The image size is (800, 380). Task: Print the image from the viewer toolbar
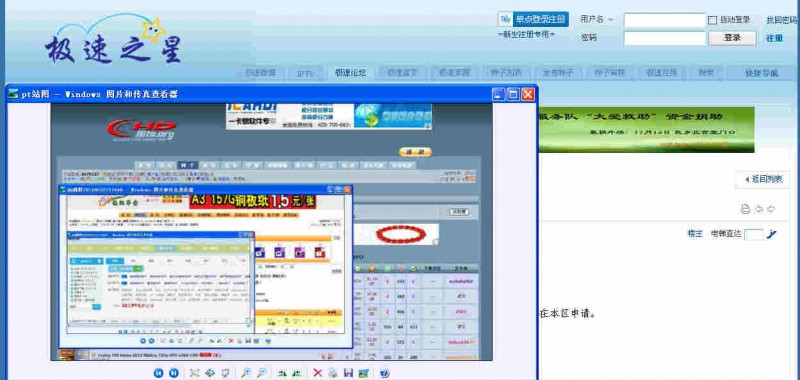(x=333, y=373)
